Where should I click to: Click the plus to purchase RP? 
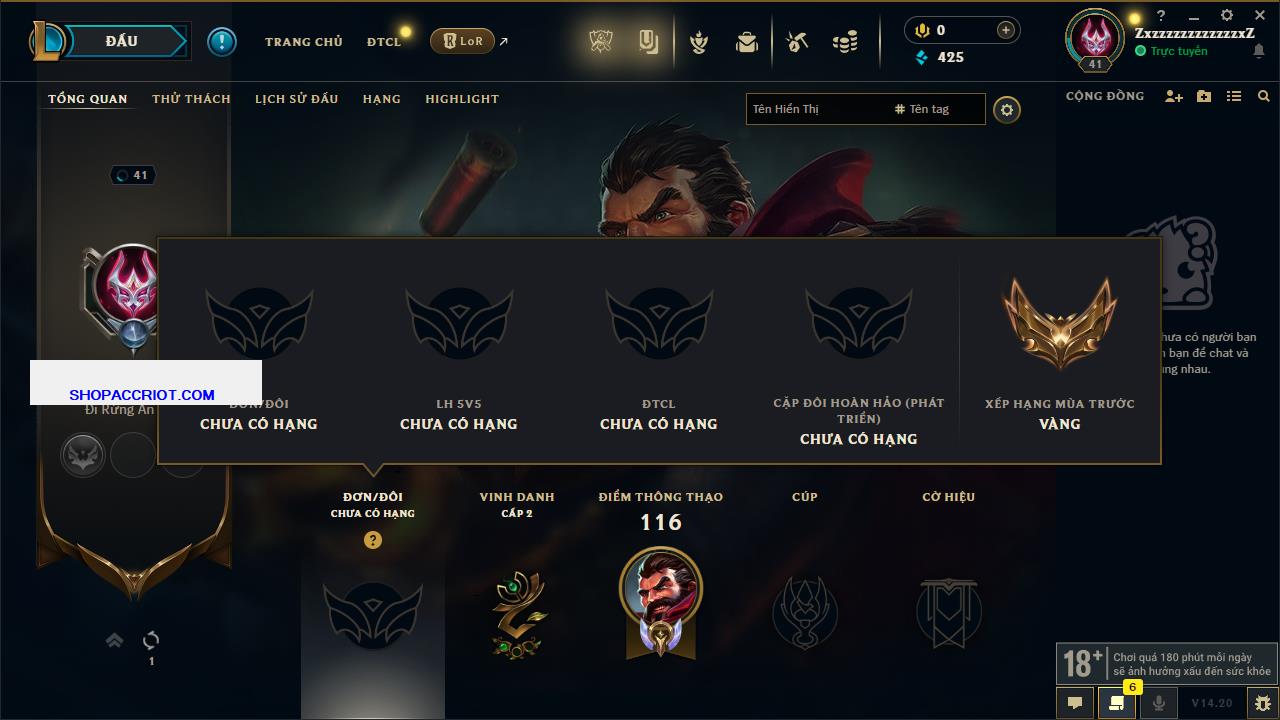point(1006,30)
